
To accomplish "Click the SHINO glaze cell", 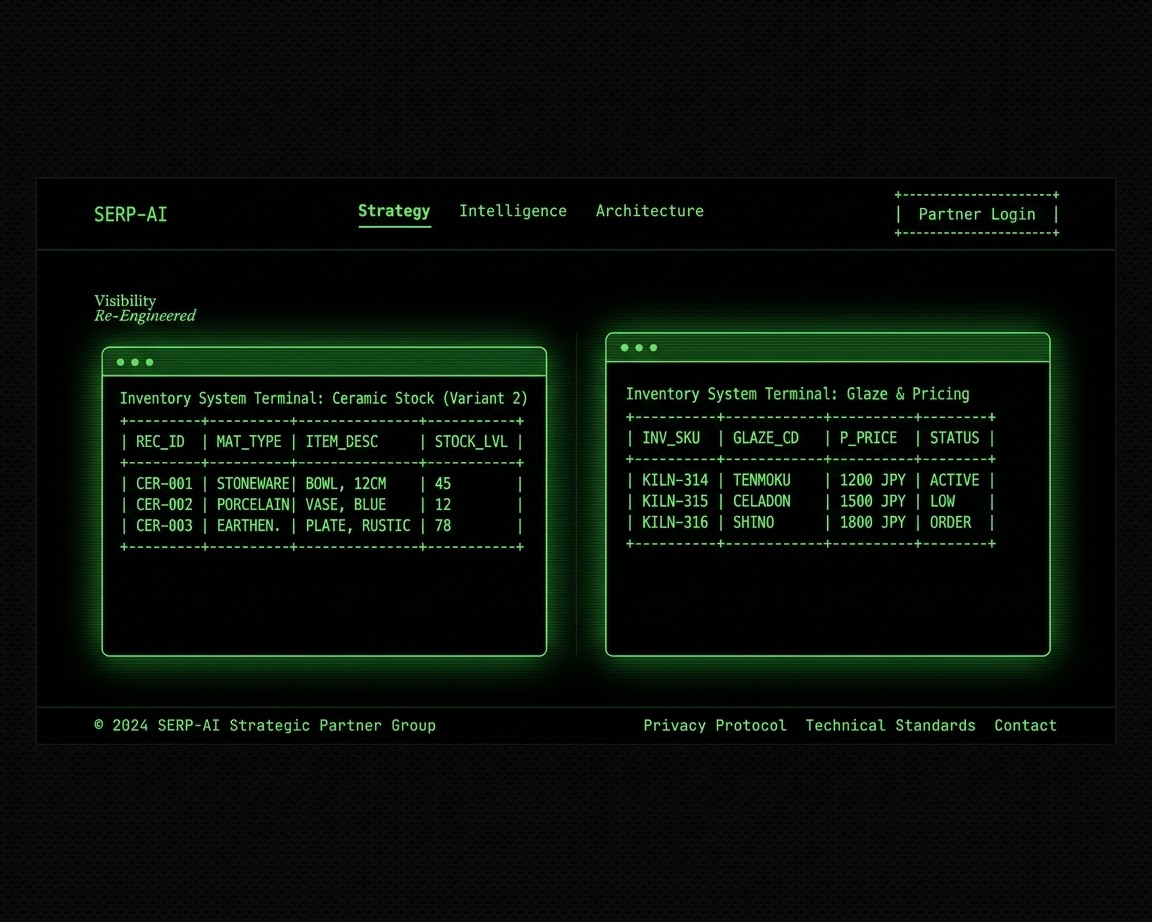I will pyautogui.click(x=754, y=522).
